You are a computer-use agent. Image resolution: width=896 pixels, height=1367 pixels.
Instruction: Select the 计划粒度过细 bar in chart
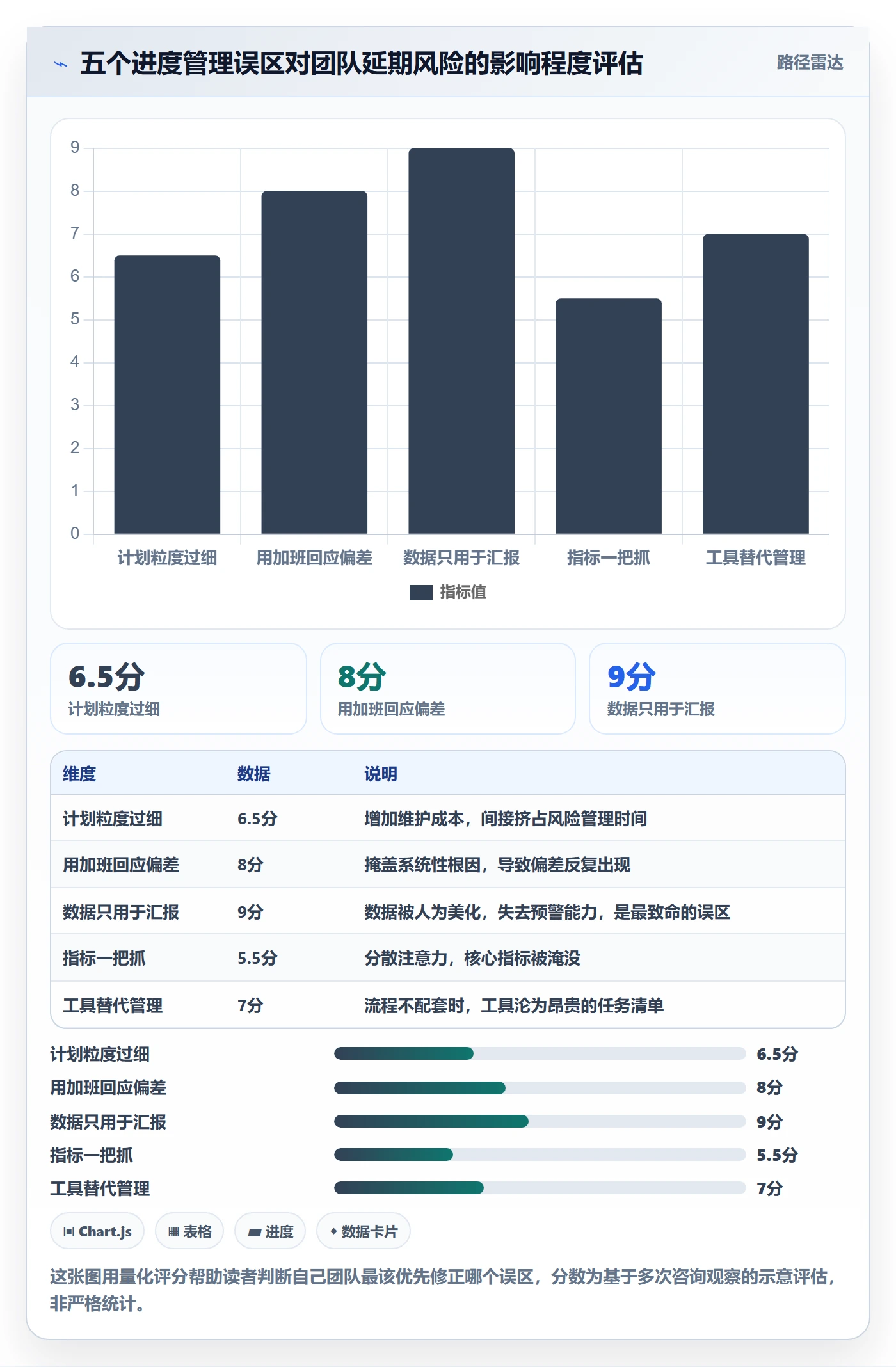coord(167,394)
